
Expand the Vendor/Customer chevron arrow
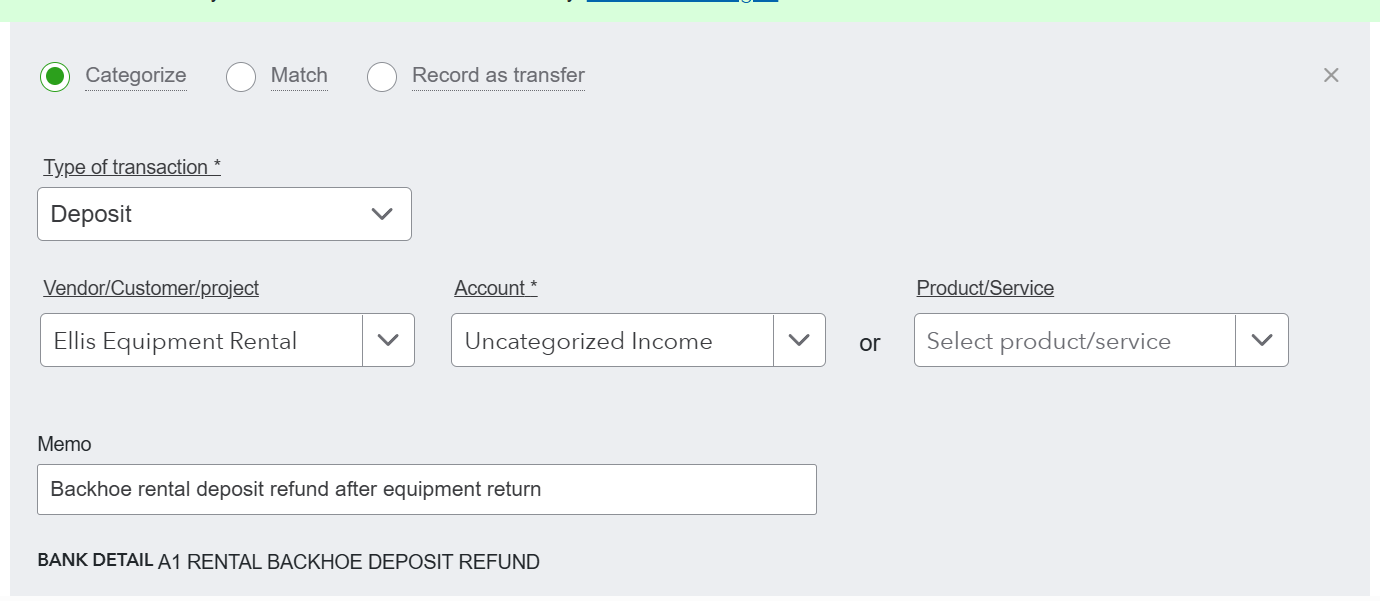coord(388,340)
